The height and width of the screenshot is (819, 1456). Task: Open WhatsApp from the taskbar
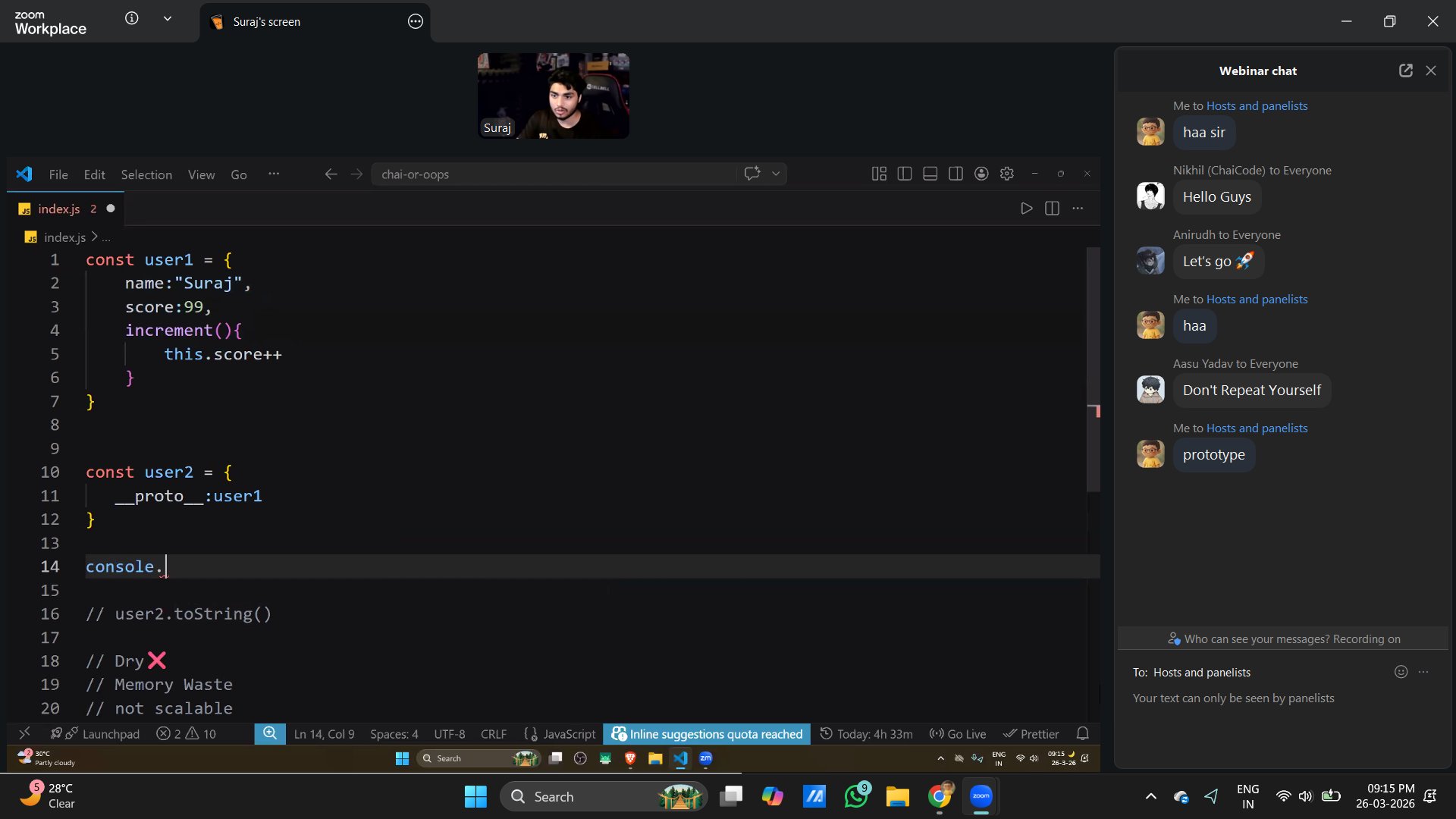coord(856,796)
